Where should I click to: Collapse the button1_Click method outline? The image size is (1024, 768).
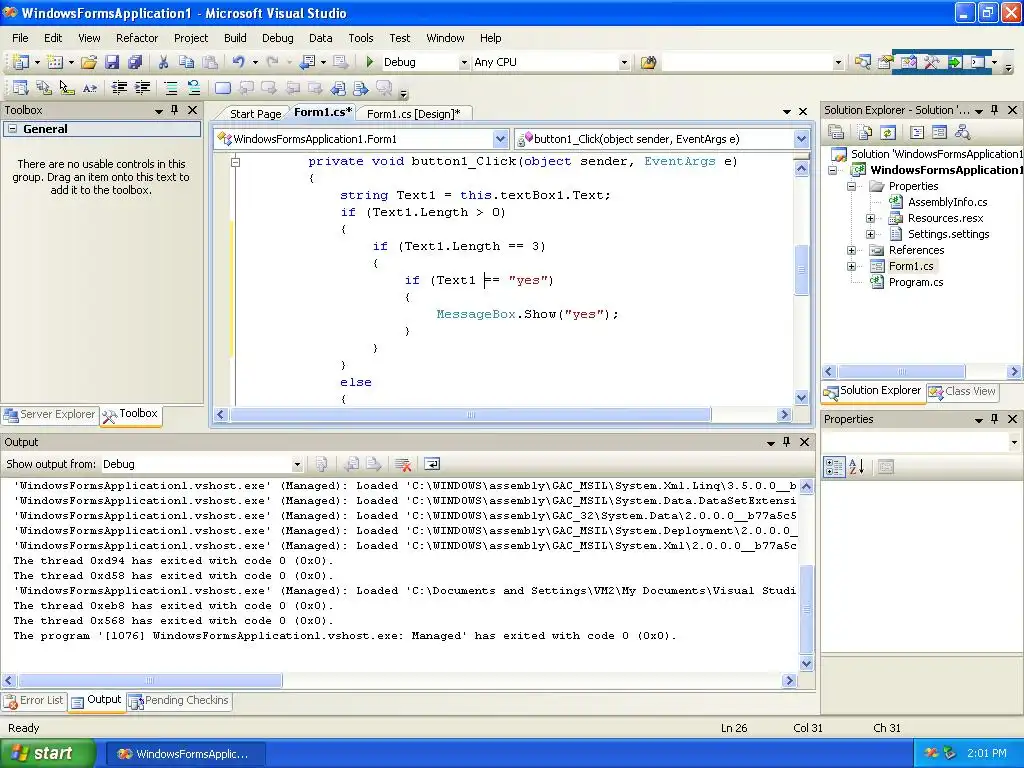click(236, 161)
